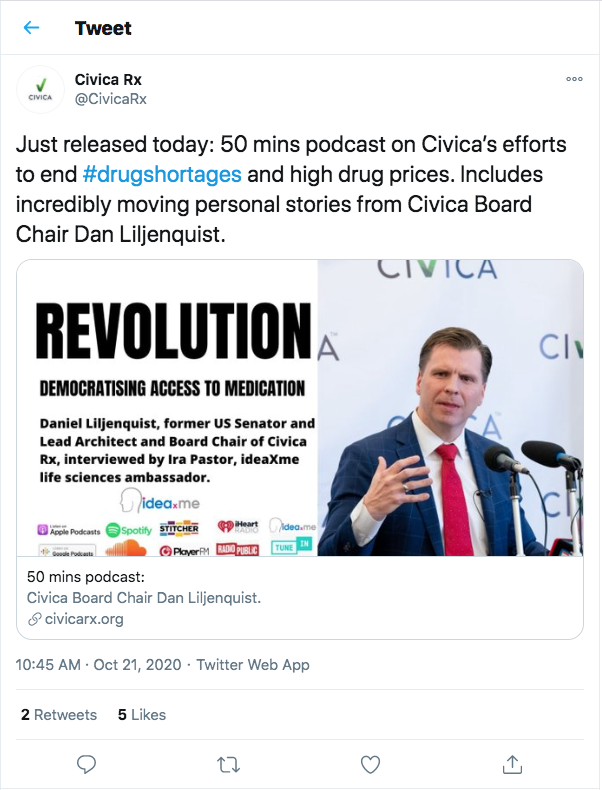View the 2 Retweets list
This screenshot has width=602, height=790.
(x=59, y=714)
